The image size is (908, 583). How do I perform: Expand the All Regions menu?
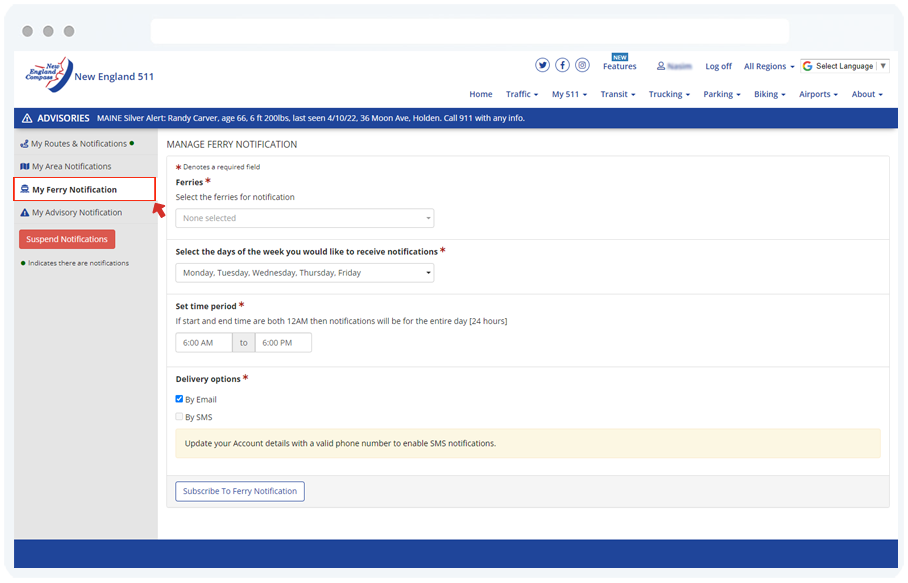pyautogui.click(x=768, y=66)
